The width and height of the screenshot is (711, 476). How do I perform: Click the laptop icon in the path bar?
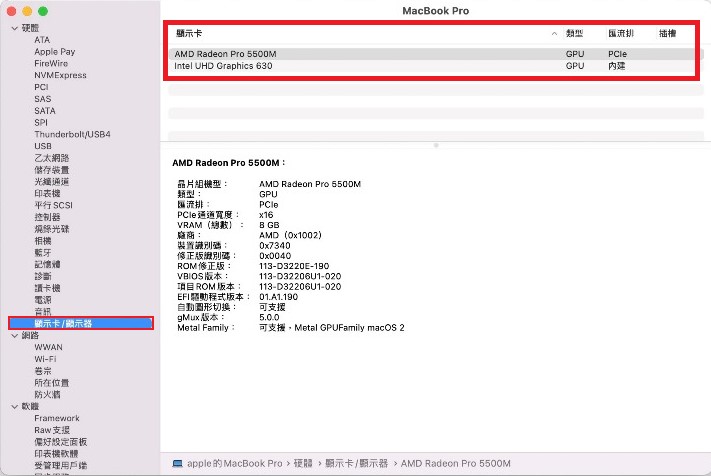coord(178,463)
